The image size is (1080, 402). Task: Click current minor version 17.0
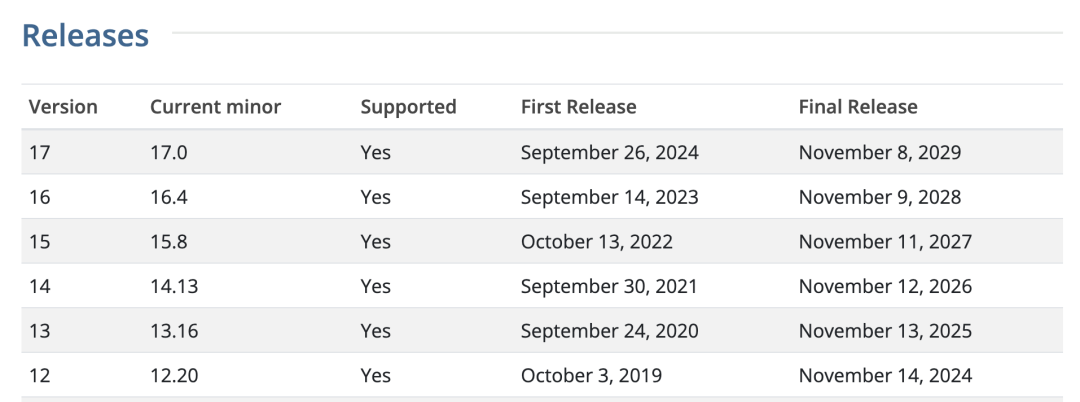coord(168,153)
